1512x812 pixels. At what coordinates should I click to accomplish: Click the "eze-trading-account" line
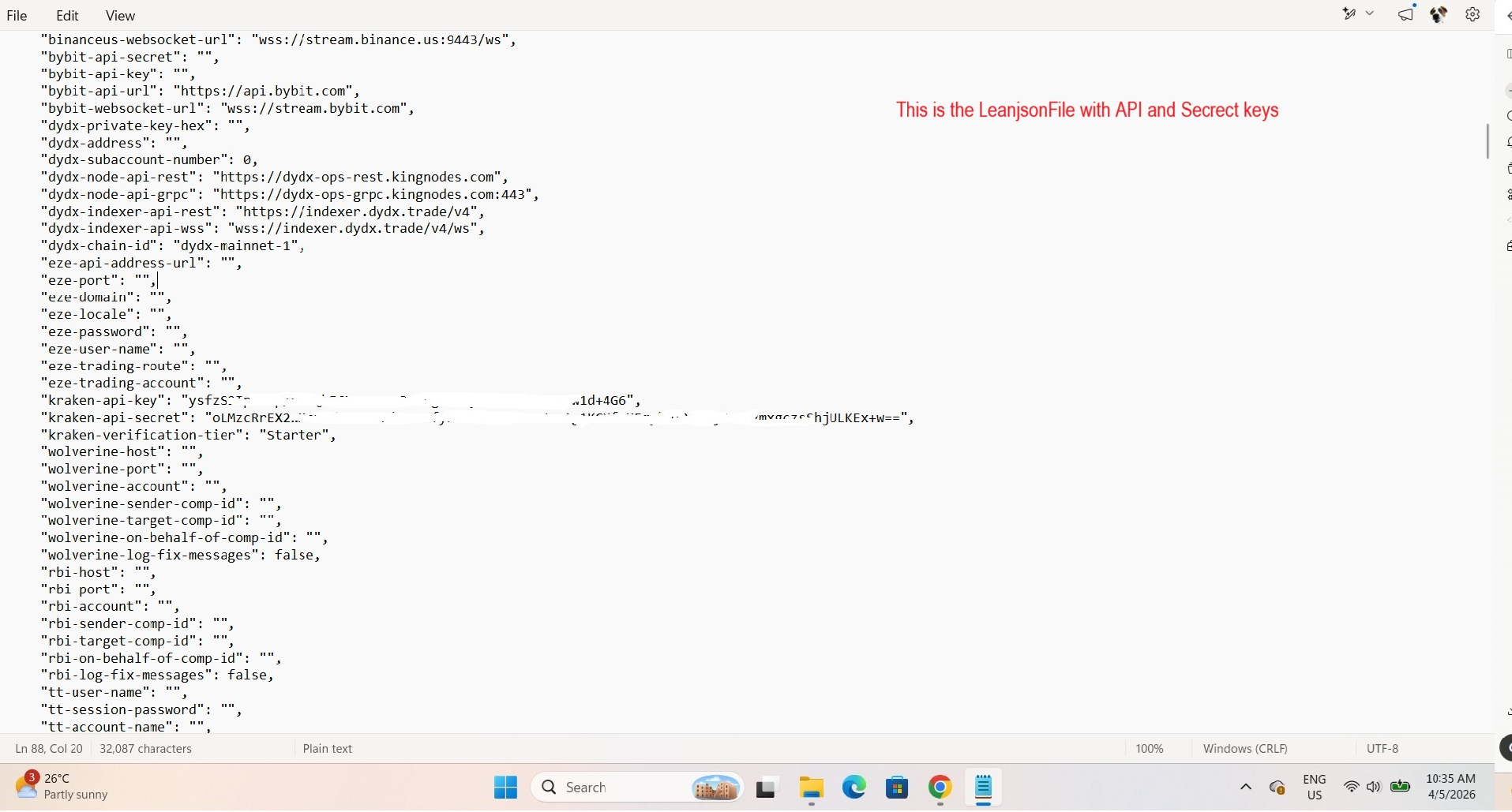pos(141,383)
